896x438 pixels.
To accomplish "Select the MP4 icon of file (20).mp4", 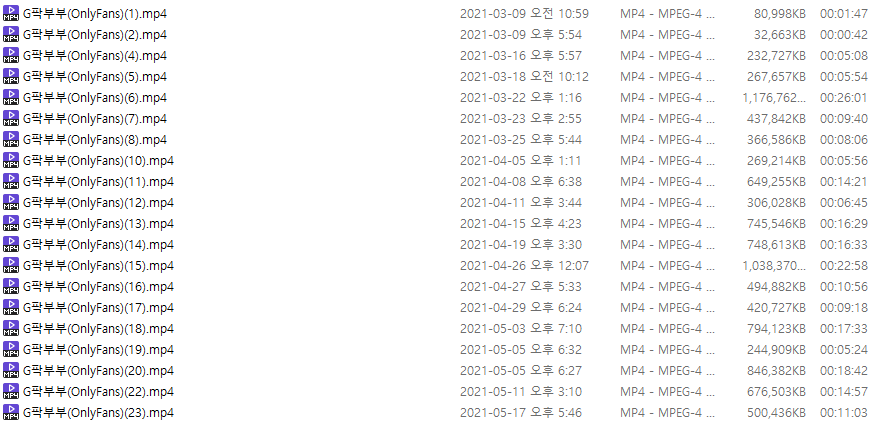I will coord(11,370).
